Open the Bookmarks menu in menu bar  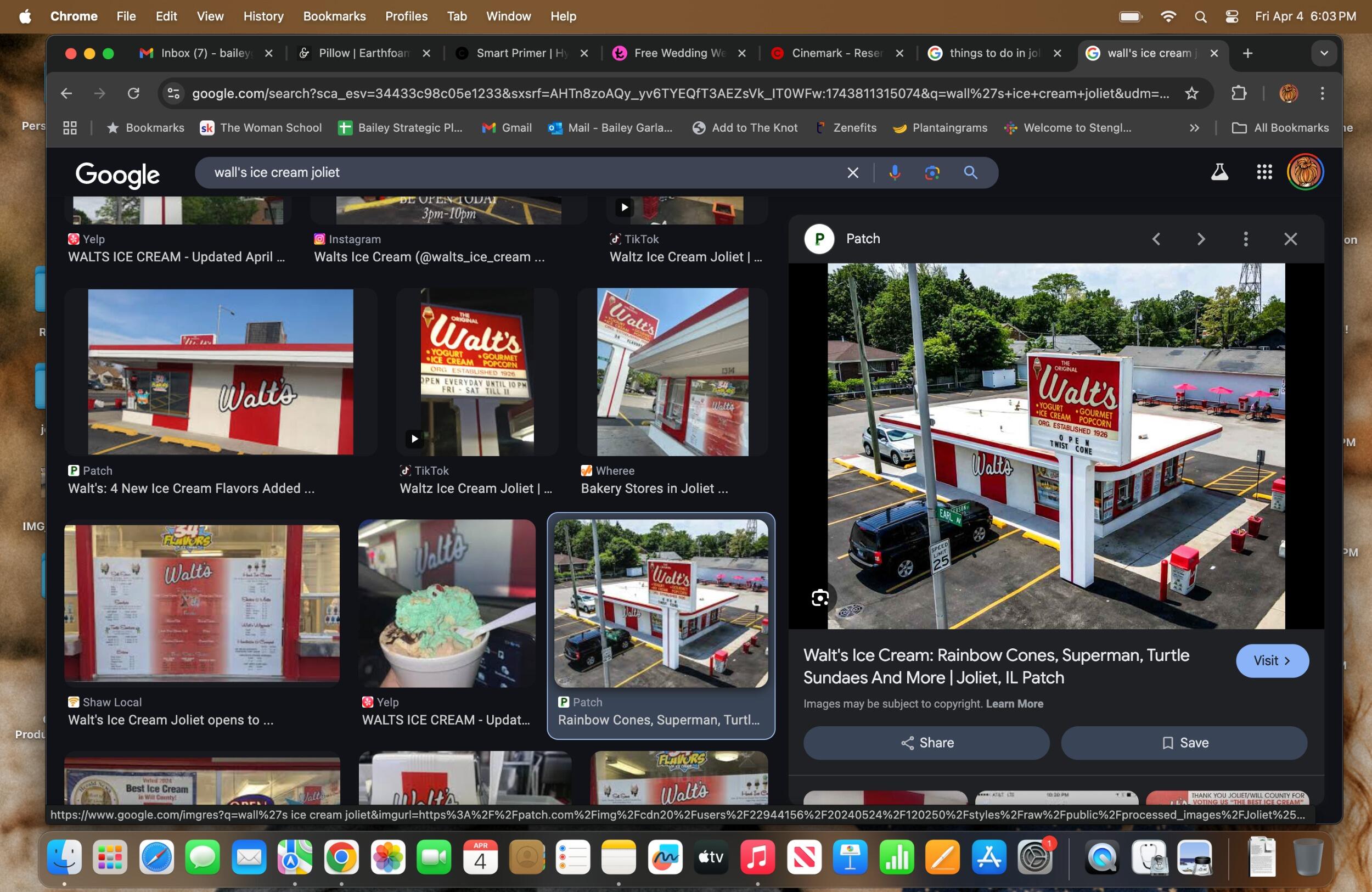pyautogui.click(x=334, y=16)
